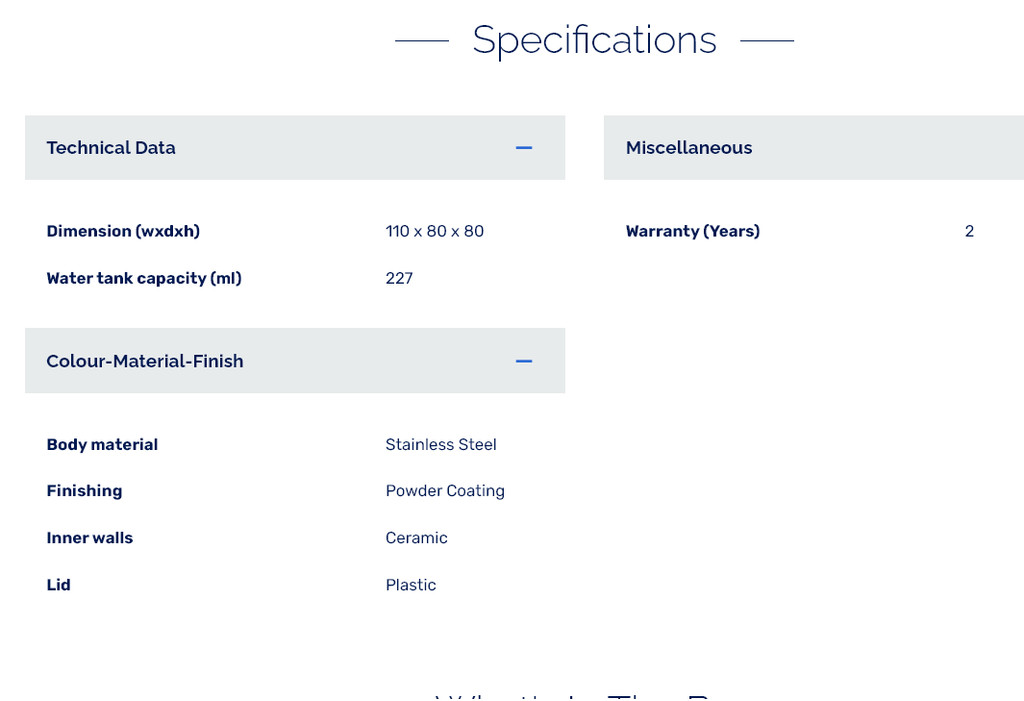Click the 110 x 80 x 80 value
The width and height of the screenshot is (1024, 701).
click(x=434, y=231)
